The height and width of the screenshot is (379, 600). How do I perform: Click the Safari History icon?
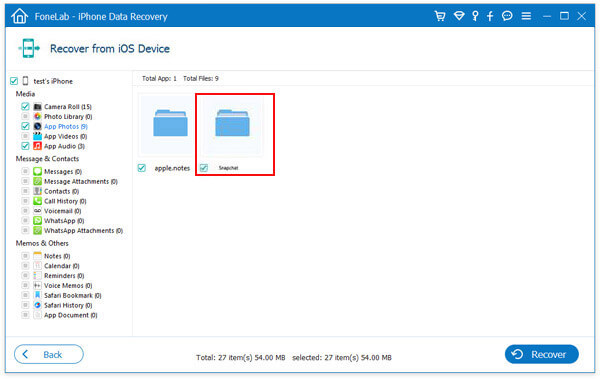tap(37, 305)
